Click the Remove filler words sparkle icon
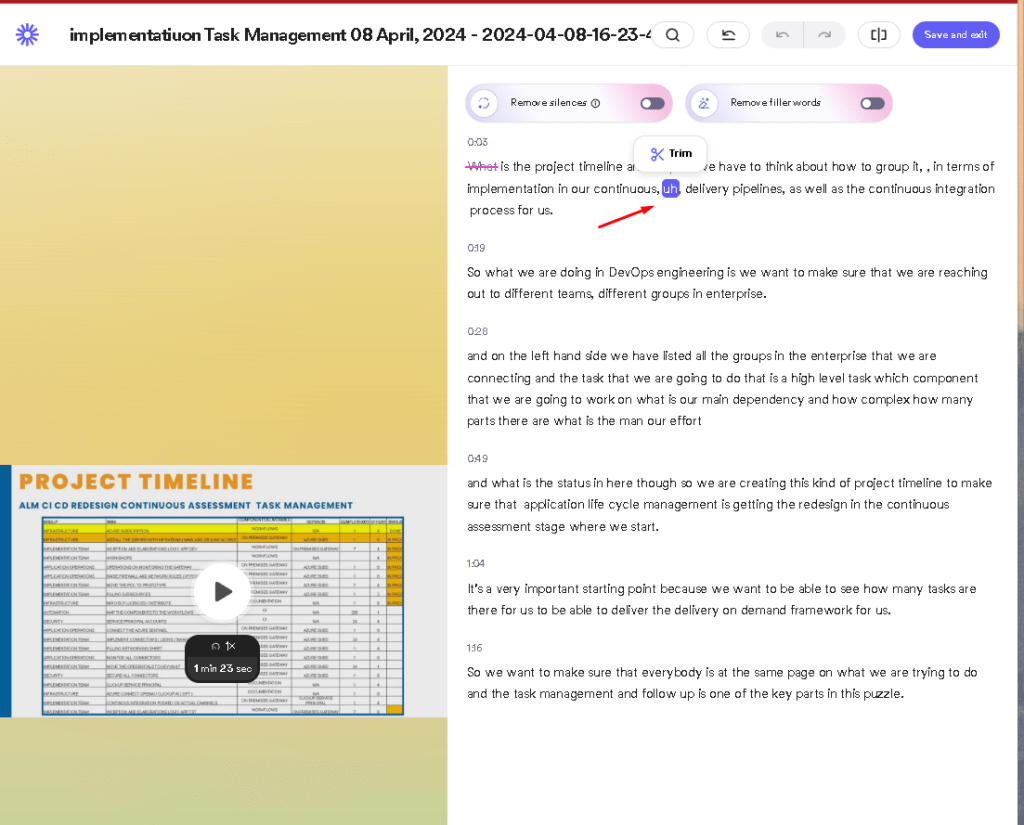Screen dimensions: 1024x825 click(x=704, y=103)
